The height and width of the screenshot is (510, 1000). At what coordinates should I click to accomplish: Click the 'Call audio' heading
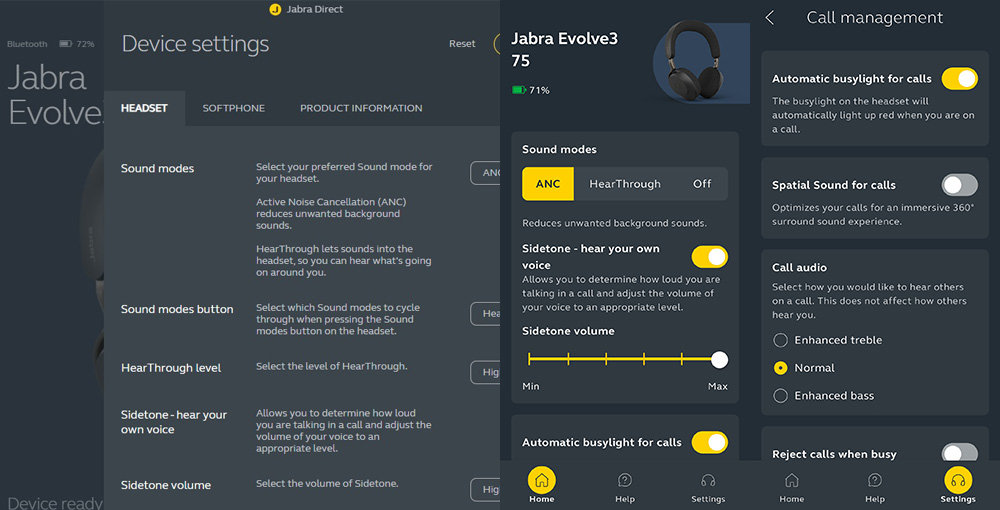[x=800, y=268]
